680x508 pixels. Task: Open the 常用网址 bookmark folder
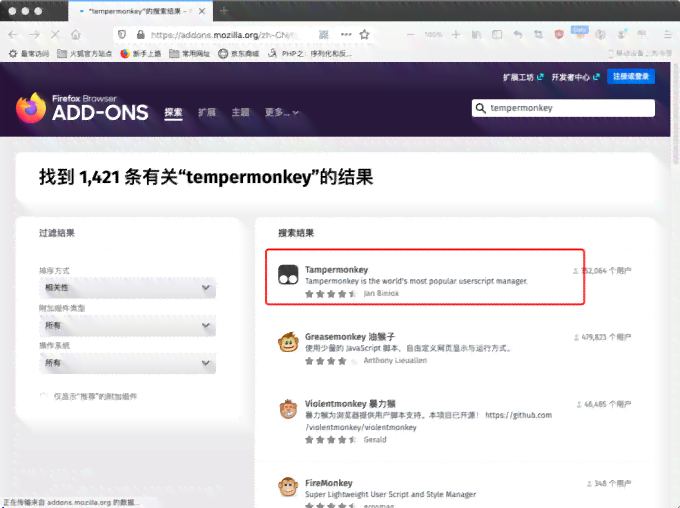[190, 53]
